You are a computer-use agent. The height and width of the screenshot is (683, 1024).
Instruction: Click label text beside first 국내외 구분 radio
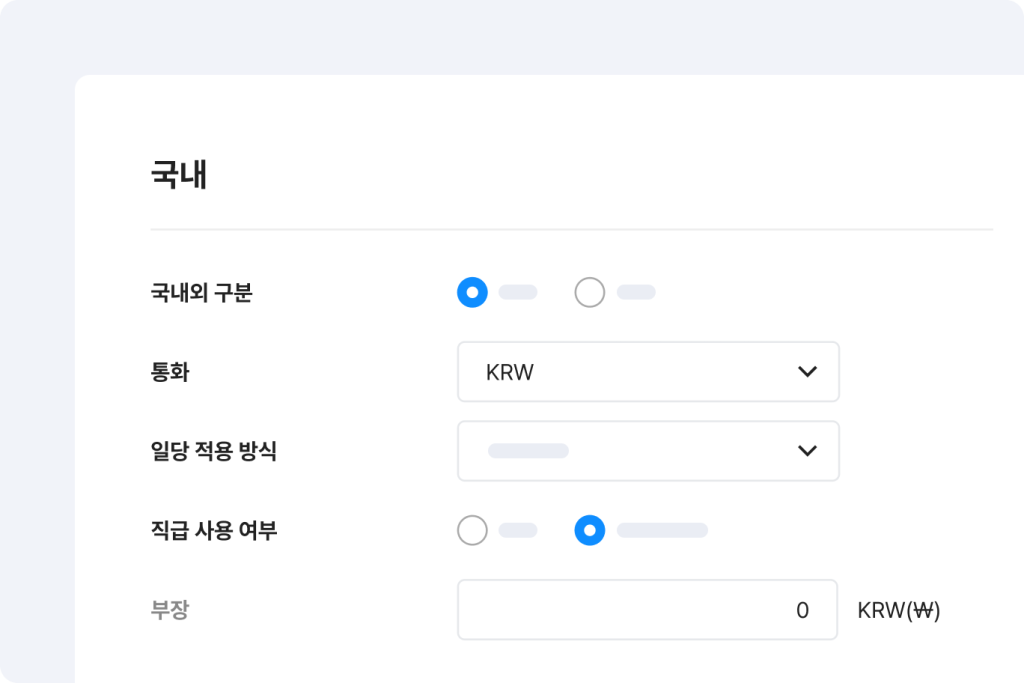pos(518,292)
